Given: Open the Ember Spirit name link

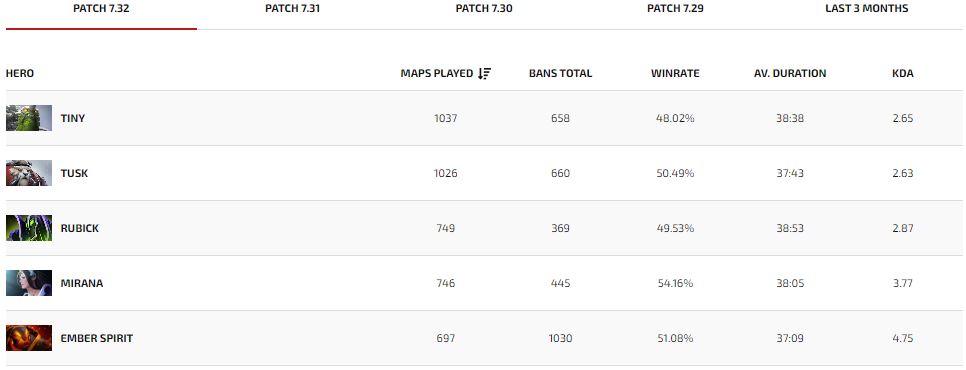Looking at the screenshot, I should pos(97,338).
